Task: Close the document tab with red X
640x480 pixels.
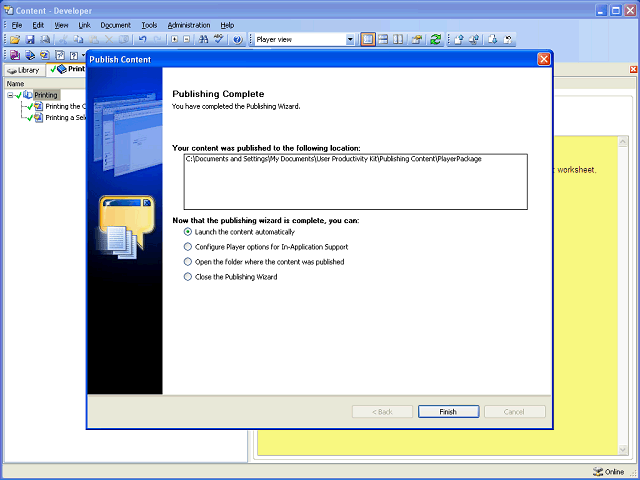Action: pos(633,69)
